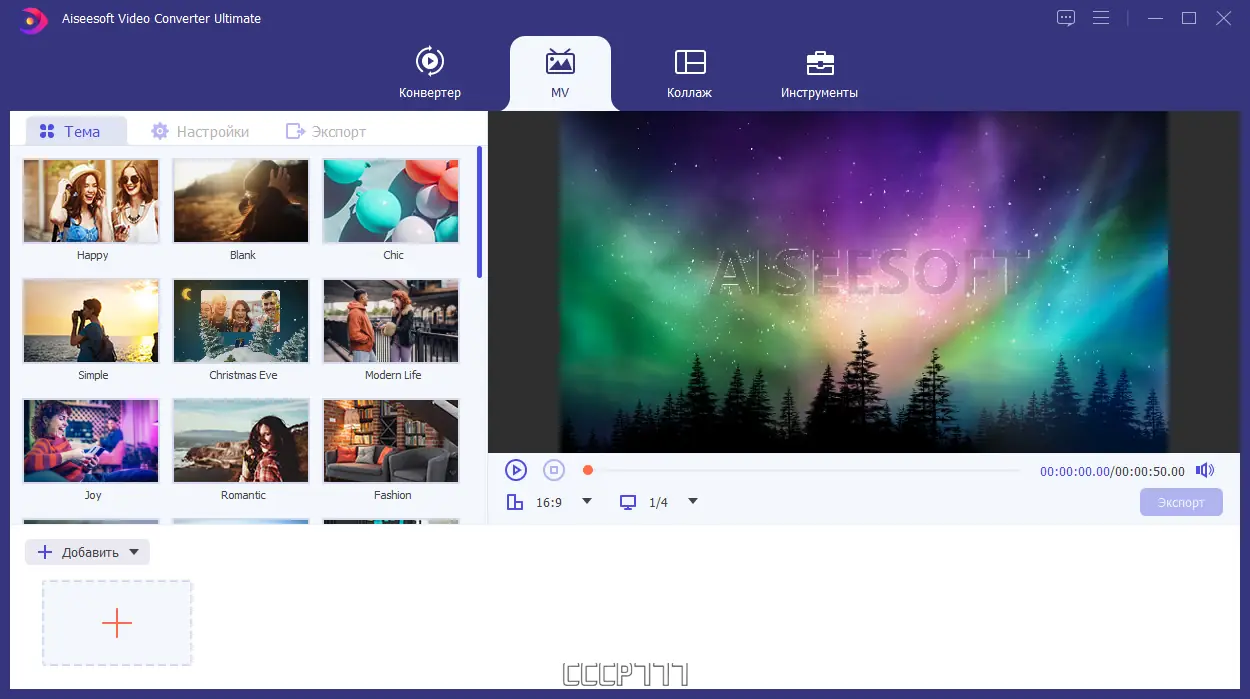Open the Коллаж tab

click(689, 72)
